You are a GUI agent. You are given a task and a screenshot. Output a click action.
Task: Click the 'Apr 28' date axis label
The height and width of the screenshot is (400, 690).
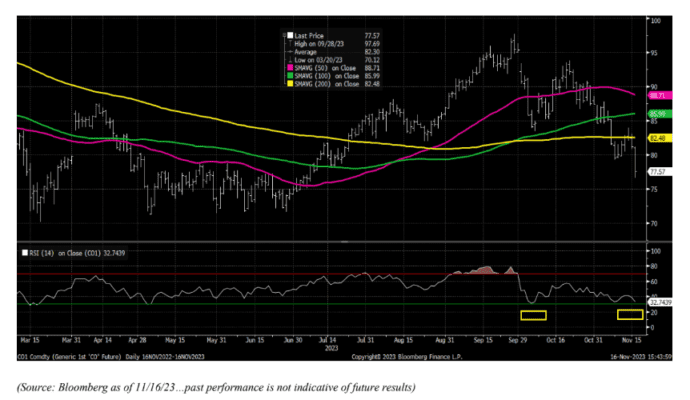[137, 340]
